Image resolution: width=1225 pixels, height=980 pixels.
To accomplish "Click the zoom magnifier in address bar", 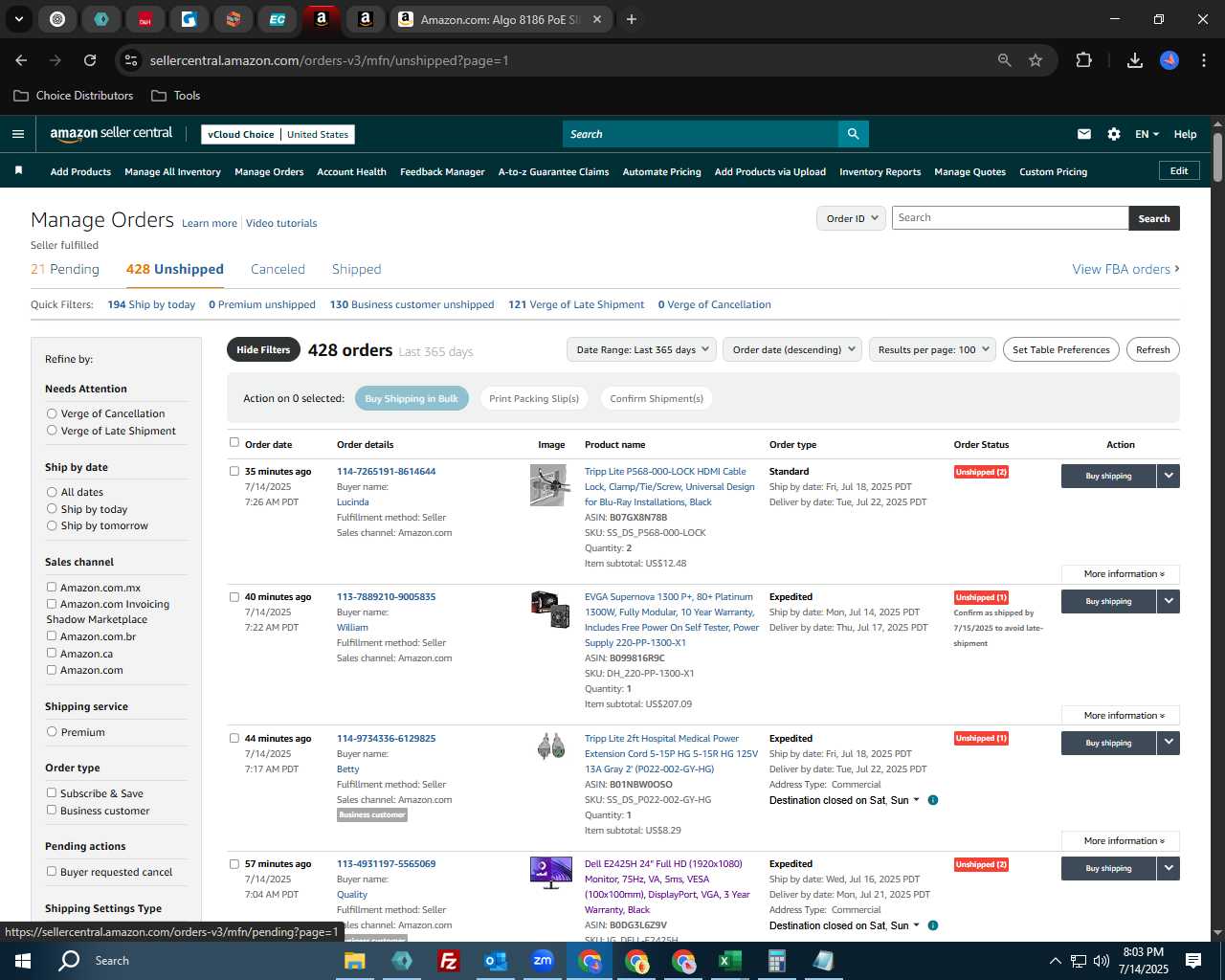I will [x=1004, y=60].
